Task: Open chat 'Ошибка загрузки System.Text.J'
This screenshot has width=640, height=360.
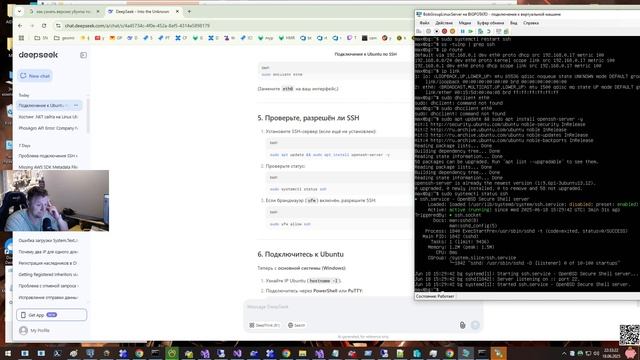Action: tap(48, 240)
